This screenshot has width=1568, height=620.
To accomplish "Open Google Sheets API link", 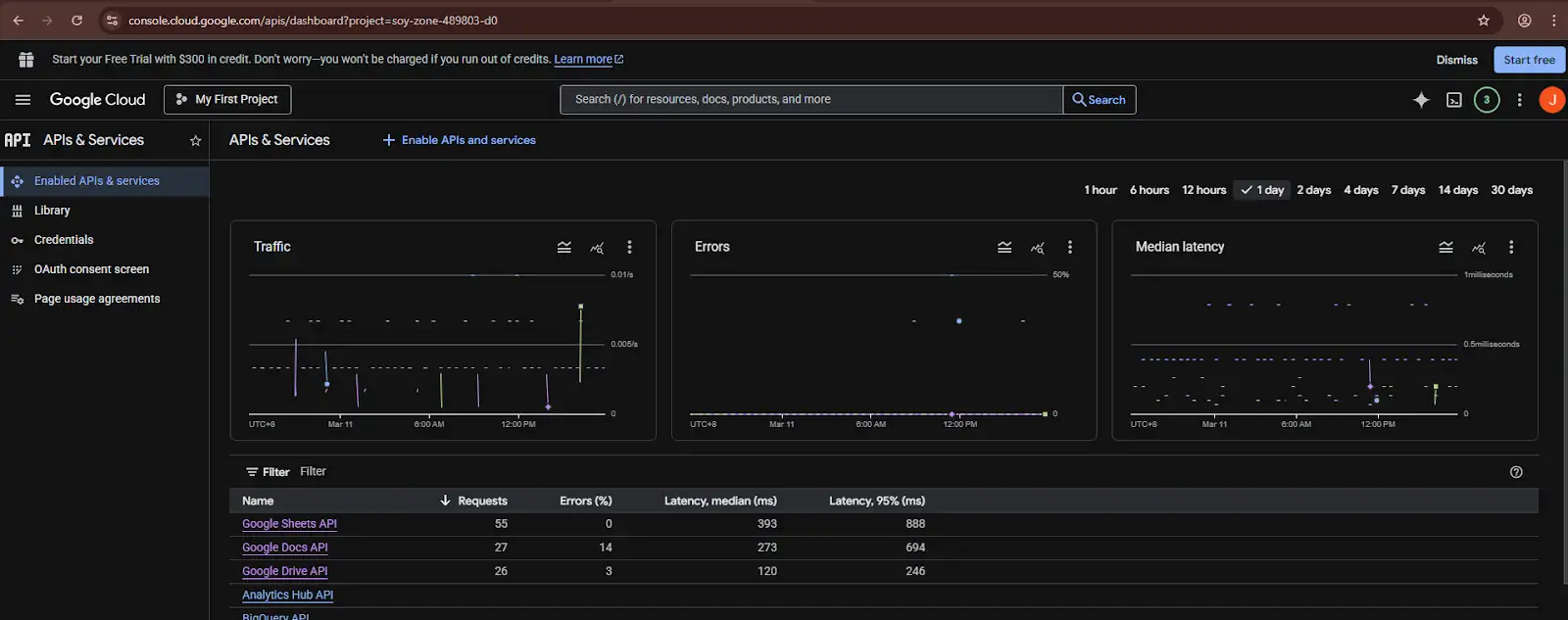I will click(x=289, y=524).
